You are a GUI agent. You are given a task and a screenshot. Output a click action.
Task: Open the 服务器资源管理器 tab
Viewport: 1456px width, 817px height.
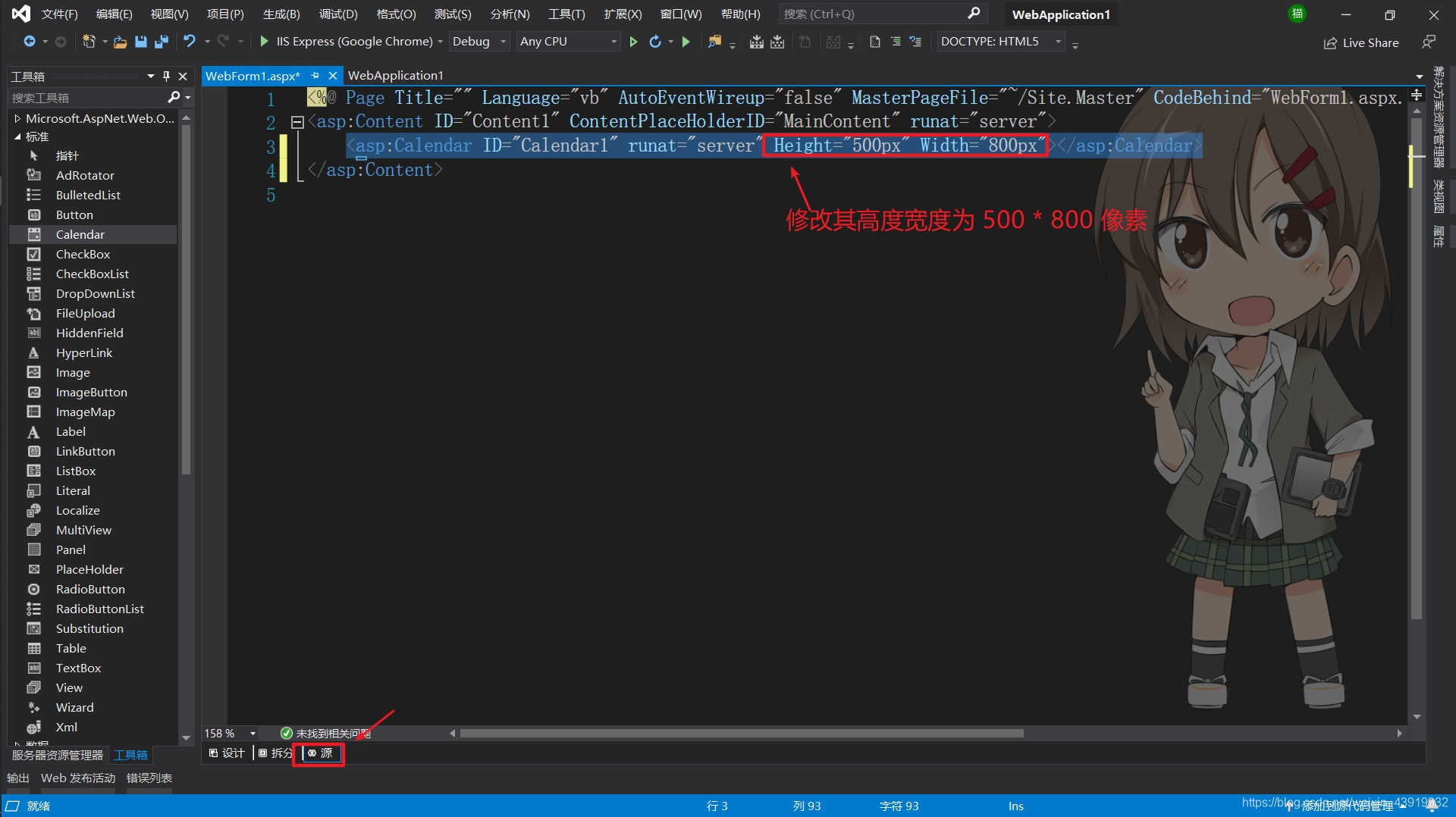[x=58, y=755]
